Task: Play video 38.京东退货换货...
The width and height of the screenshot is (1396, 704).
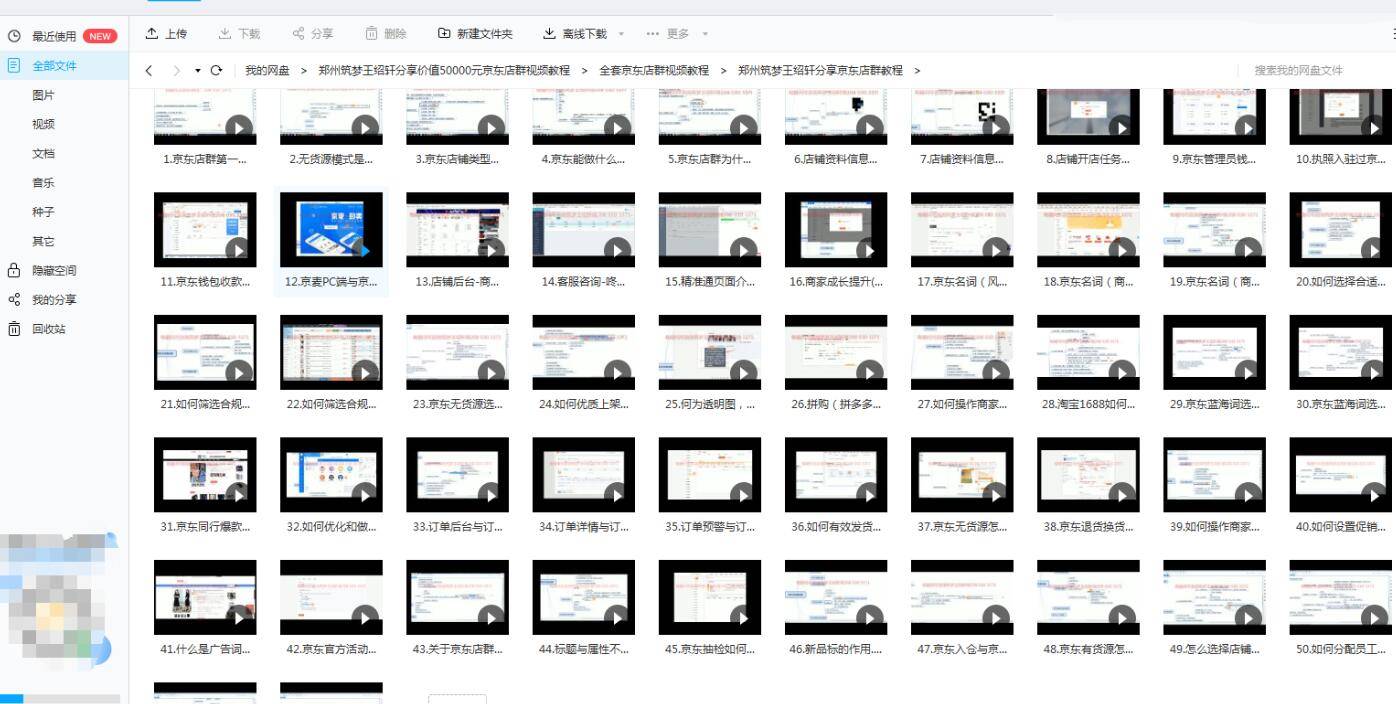Action: [x=1121, y=494]
